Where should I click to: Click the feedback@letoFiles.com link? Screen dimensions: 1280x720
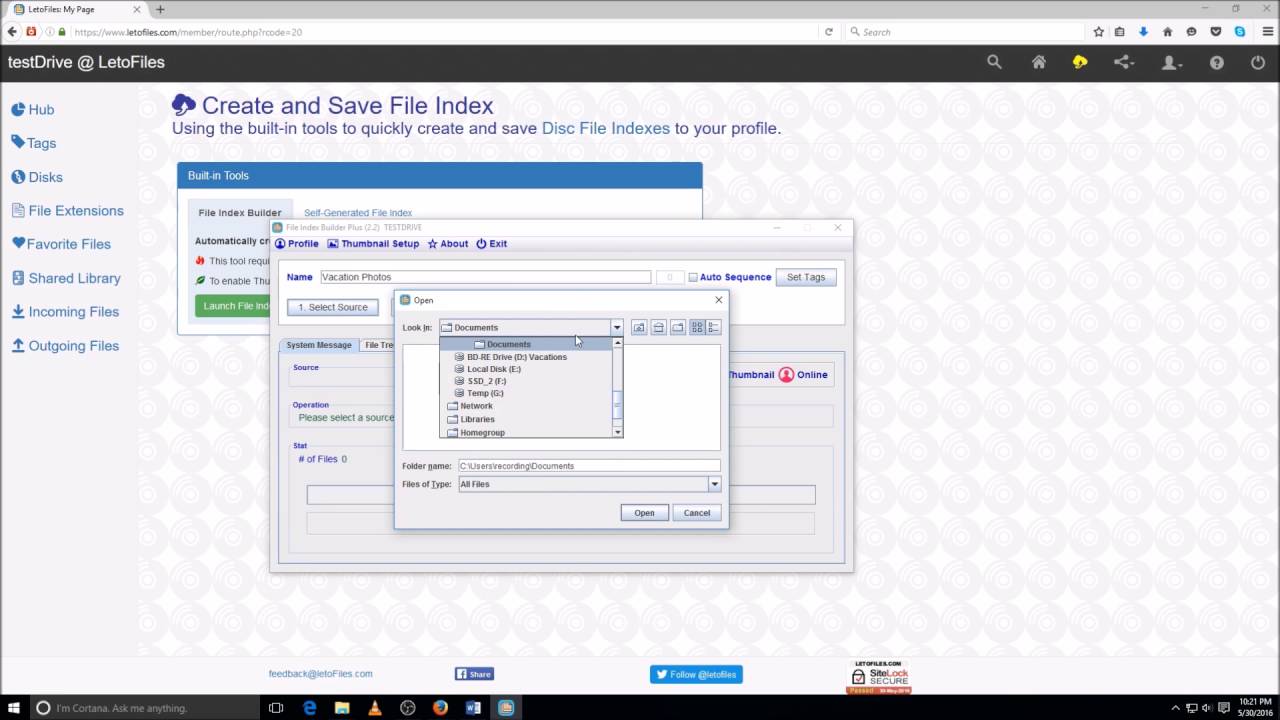pos(320,674)
